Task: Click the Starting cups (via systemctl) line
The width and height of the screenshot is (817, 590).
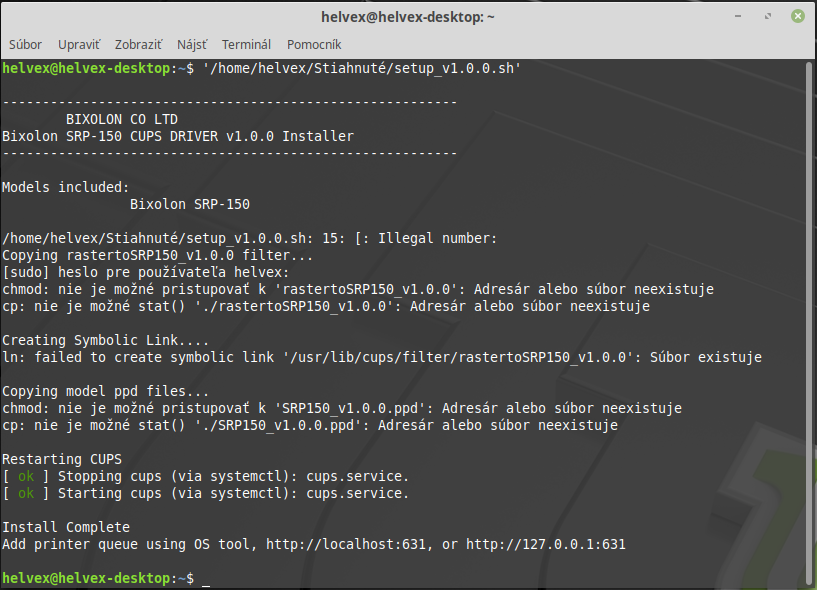Action: (206, 494)
